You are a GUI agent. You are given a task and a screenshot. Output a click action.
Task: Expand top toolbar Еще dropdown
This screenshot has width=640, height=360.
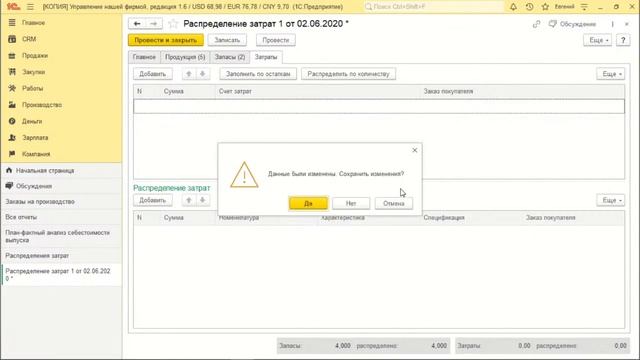[x=598, y=40]
